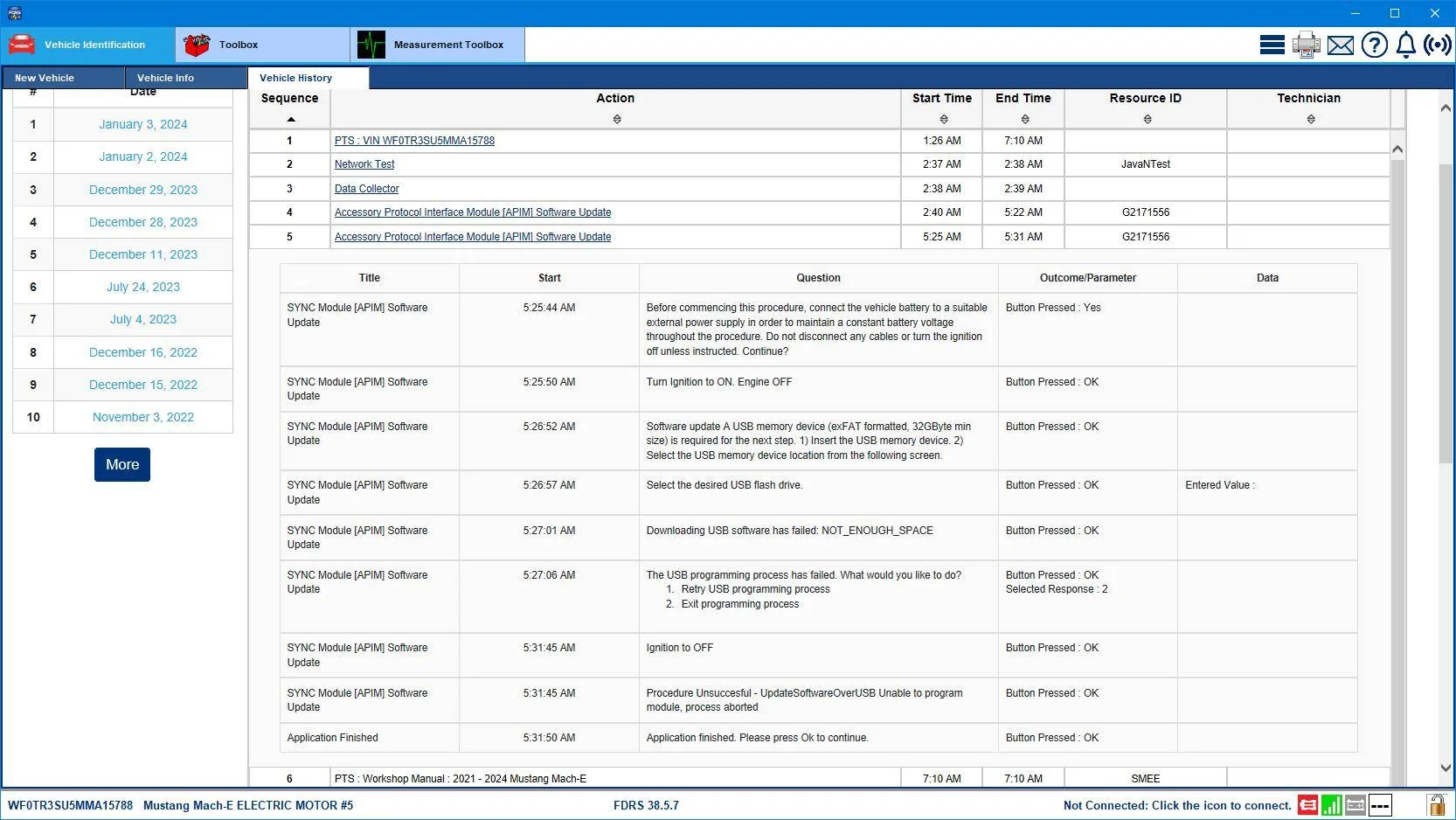Click the red vehicle connect icon
The width and height of the screenshot is (1456, 820).
click(1307, 805)
